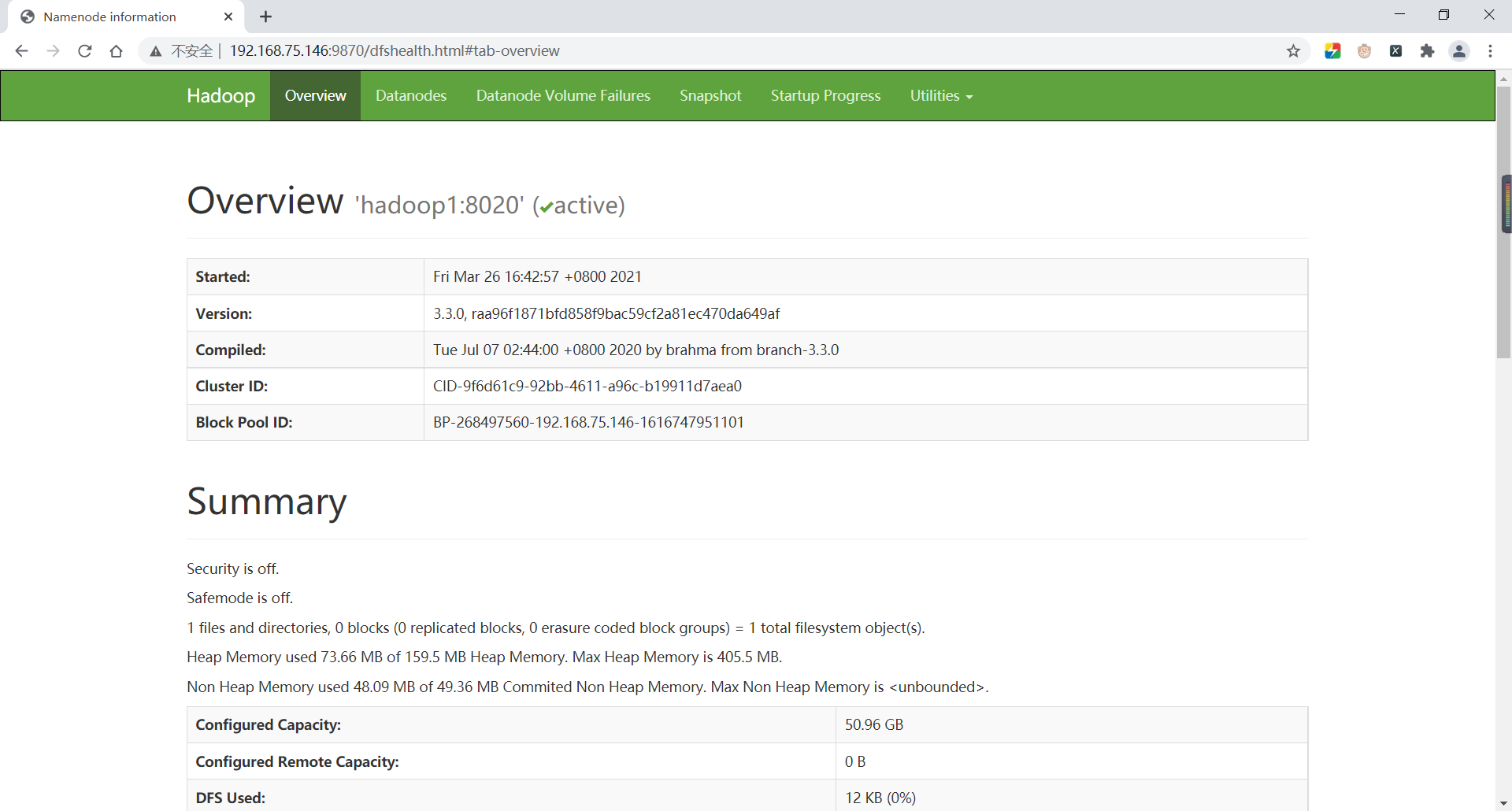Image resolution: width=1512 pixels, height=811 pixels.
Task: Go back to the previous page
Action: pyautogui.click(x=21, y=51)
